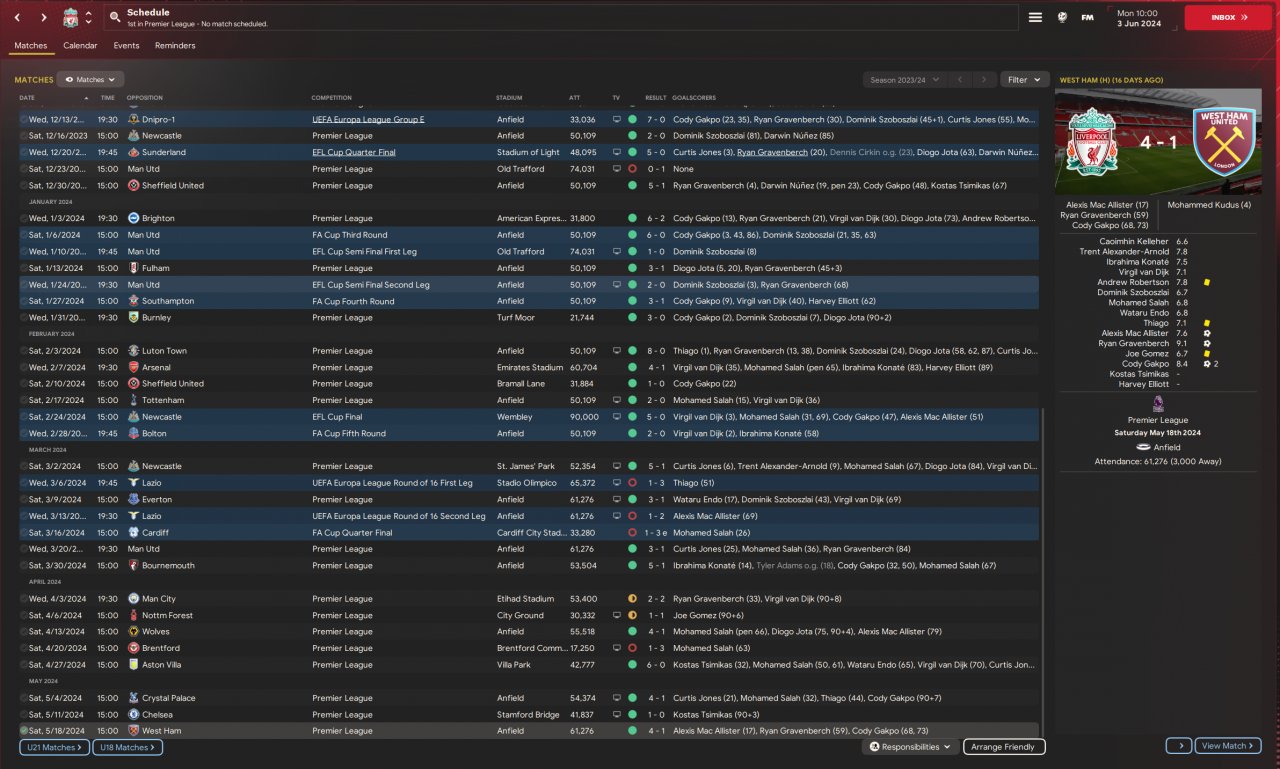
Task: Click "Stadio Olimpico" in the Lazio row
Action: 527,483
